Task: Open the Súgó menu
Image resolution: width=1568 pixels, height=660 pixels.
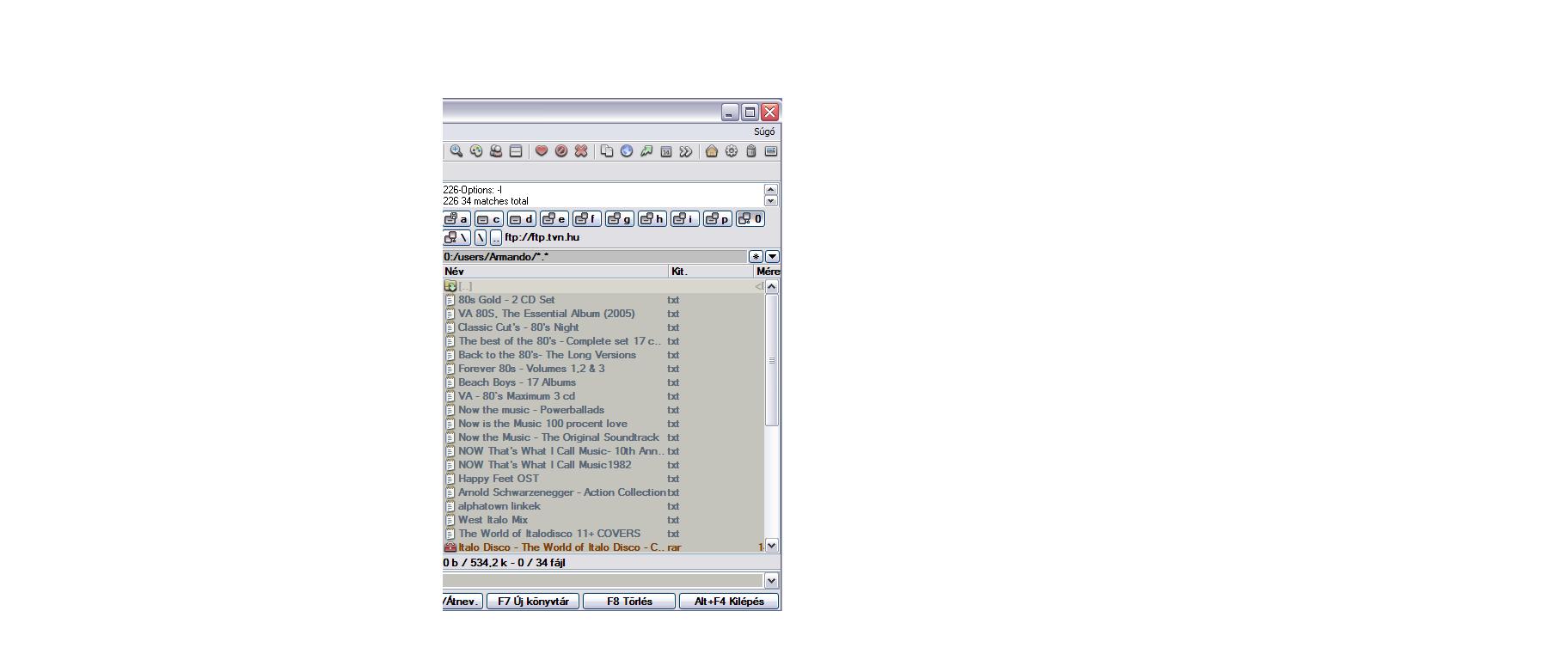Action: (x=764, y=132)
